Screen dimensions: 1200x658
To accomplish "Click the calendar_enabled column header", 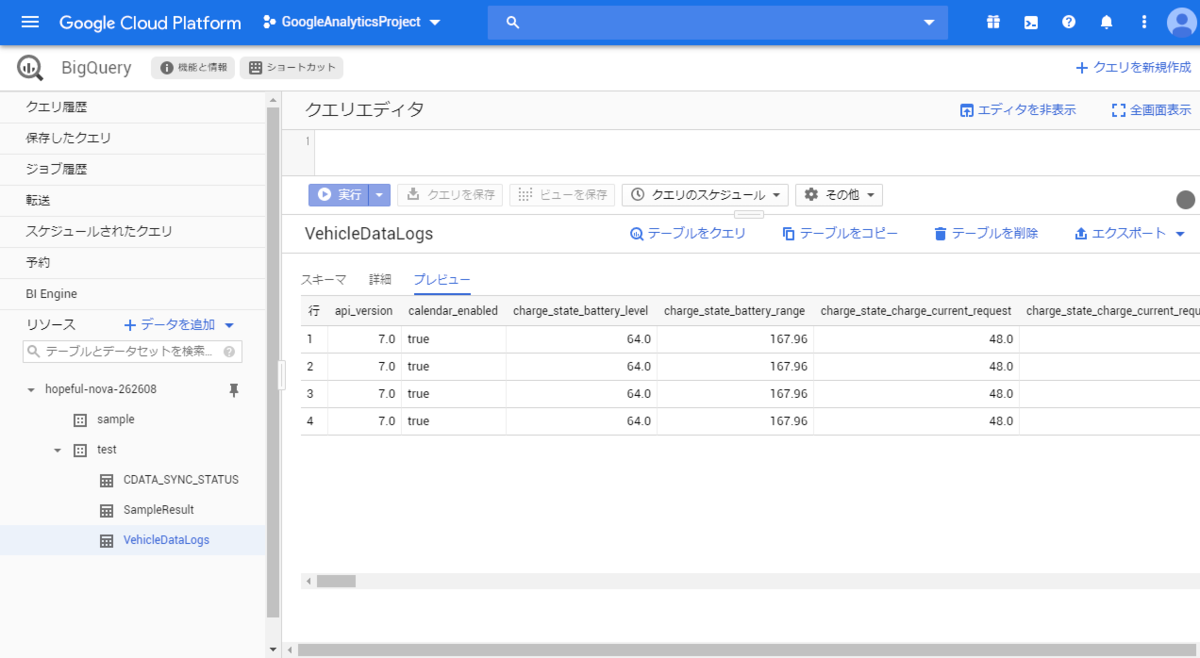I will [453, 311].
